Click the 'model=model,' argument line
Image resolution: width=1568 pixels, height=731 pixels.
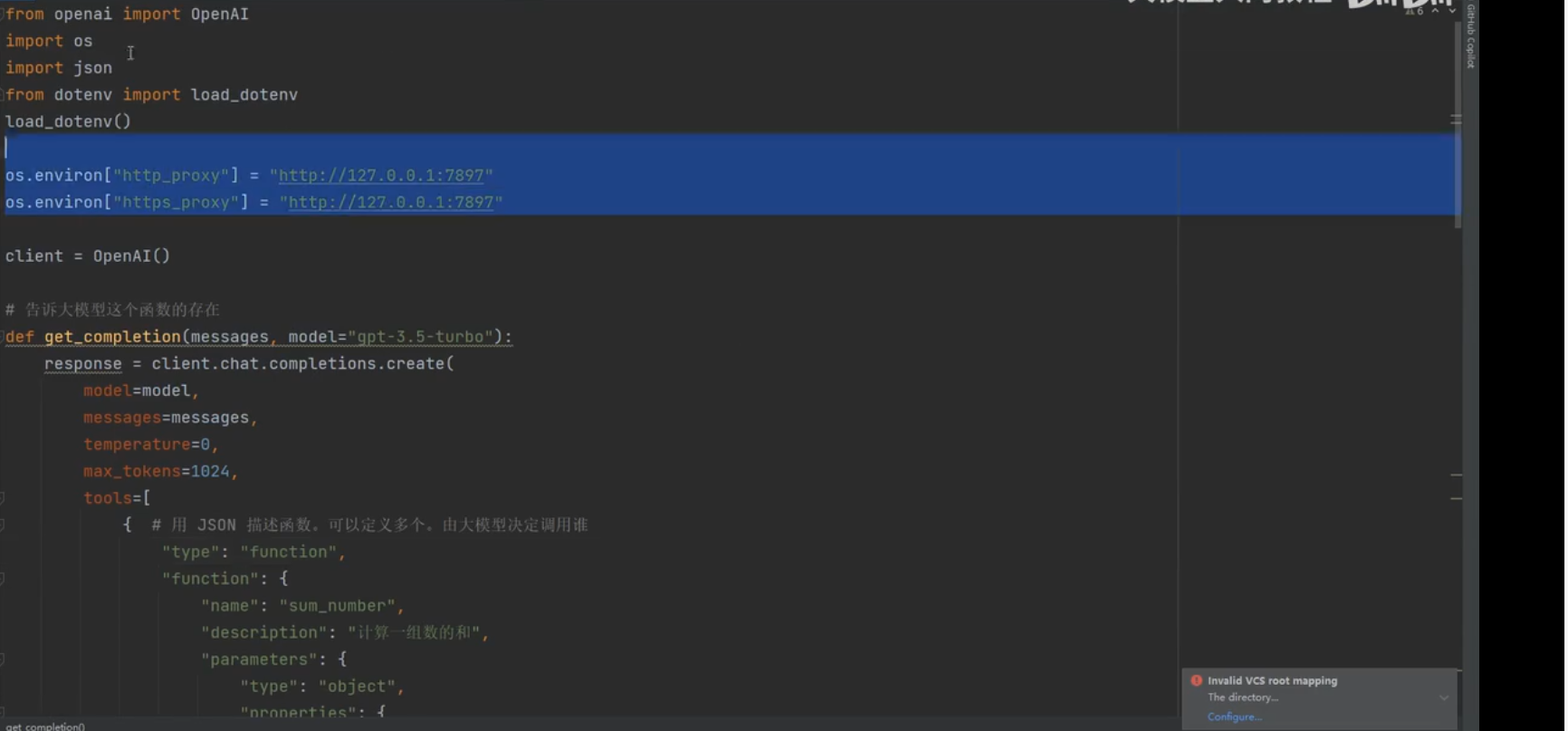tap(141, 390)
